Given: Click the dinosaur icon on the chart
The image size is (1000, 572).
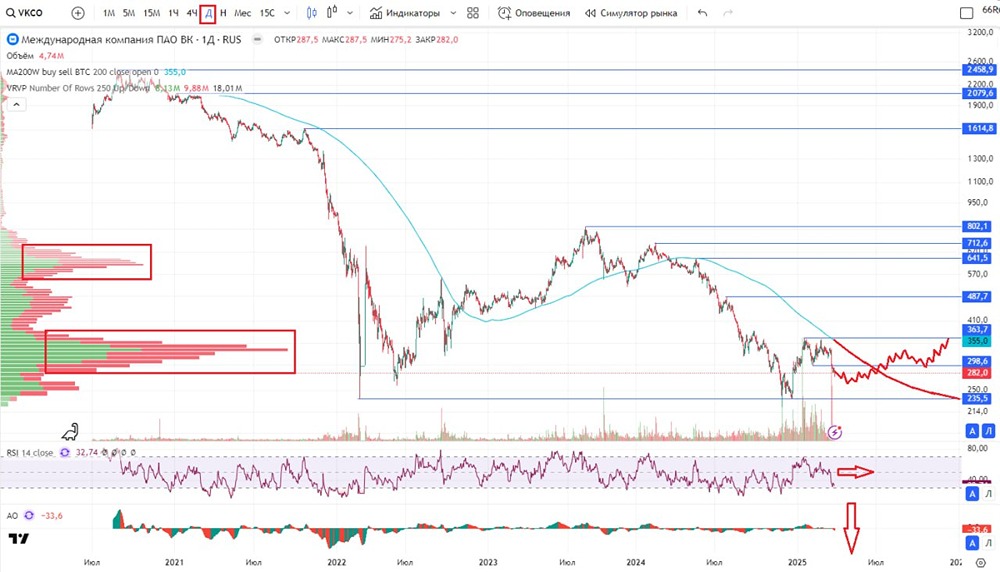Looking at the screenshot, I should click(x=70, y=432).
